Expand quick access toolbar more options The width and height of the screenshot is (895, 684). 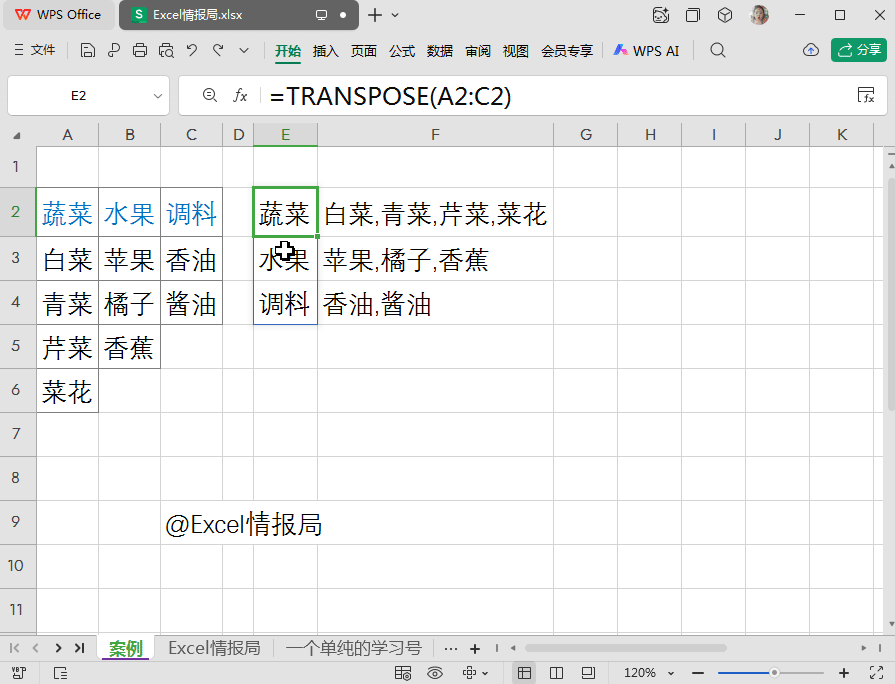(x=244, y=51)
